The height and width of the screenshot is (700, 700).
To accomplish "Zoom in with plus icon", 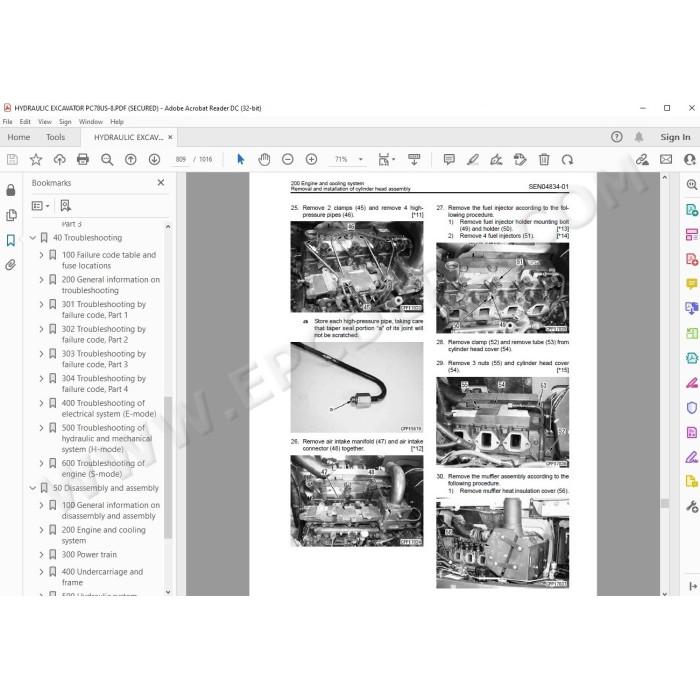I will click(311, 159).
